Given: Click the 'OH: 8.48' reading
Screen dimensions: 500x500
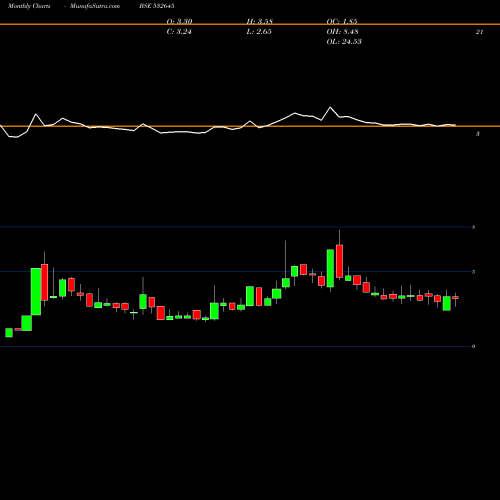Looking at the screenshot, I should [342, 32].
